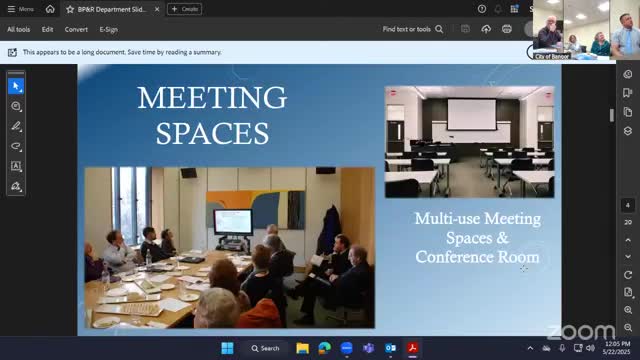Click the system tray volume icon

tap(590, 348)
